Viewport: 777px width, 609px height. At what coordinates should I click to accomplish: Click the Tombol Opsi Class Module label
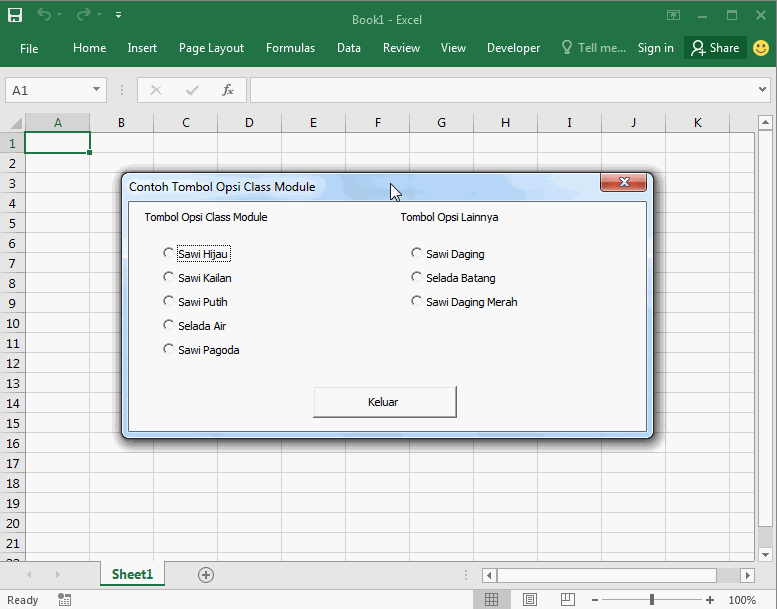coord(206,217)
